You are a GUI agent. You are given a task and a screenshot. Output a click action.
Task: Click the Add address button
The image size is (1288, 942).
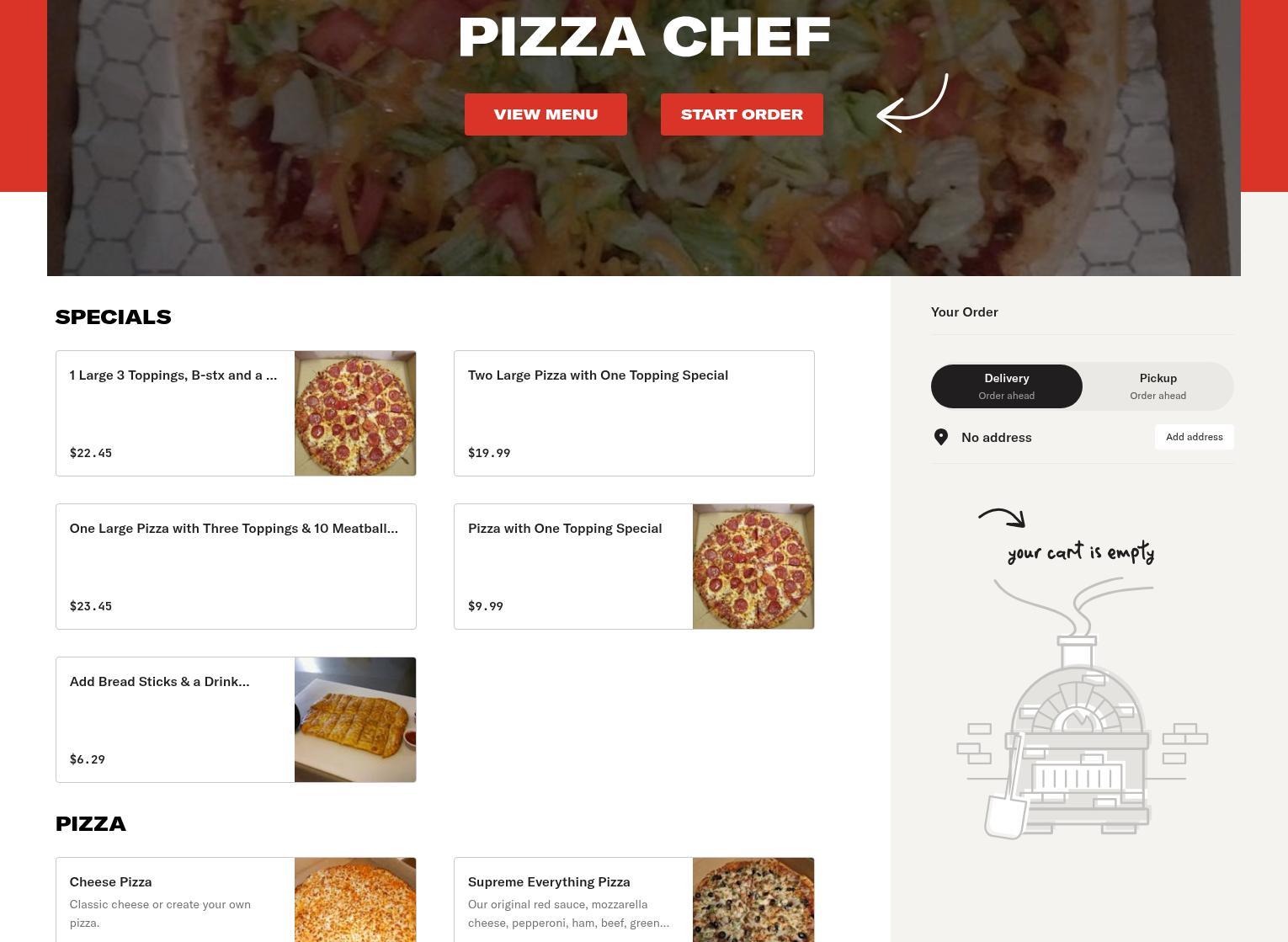(x=1194, y=437)
